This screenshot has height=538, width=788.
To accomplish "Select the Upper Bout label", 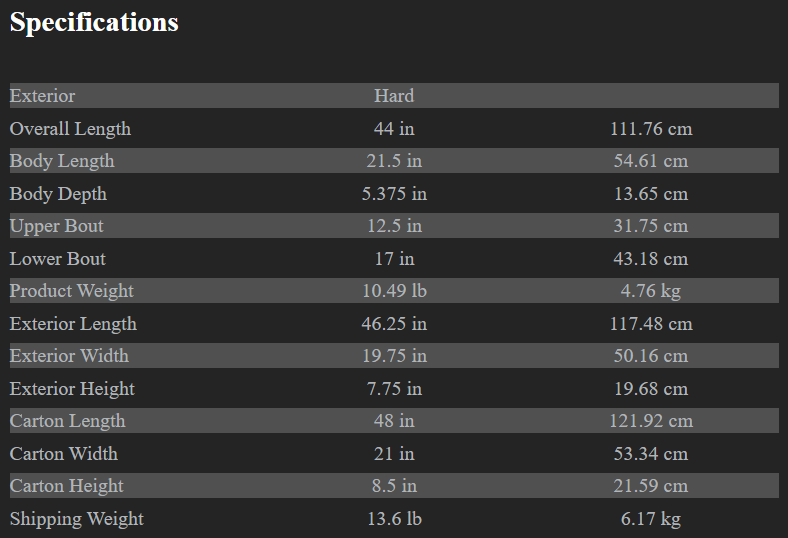I will (56, 226).
